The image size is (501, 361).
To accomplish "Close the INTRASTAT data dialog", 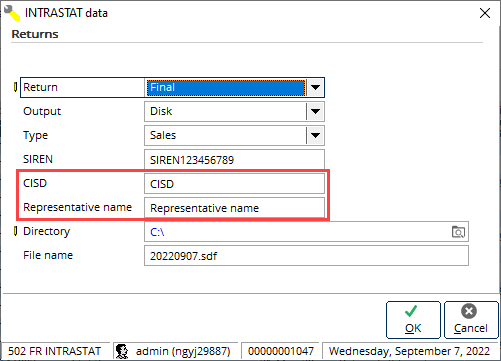I will [x=485, y=13].
